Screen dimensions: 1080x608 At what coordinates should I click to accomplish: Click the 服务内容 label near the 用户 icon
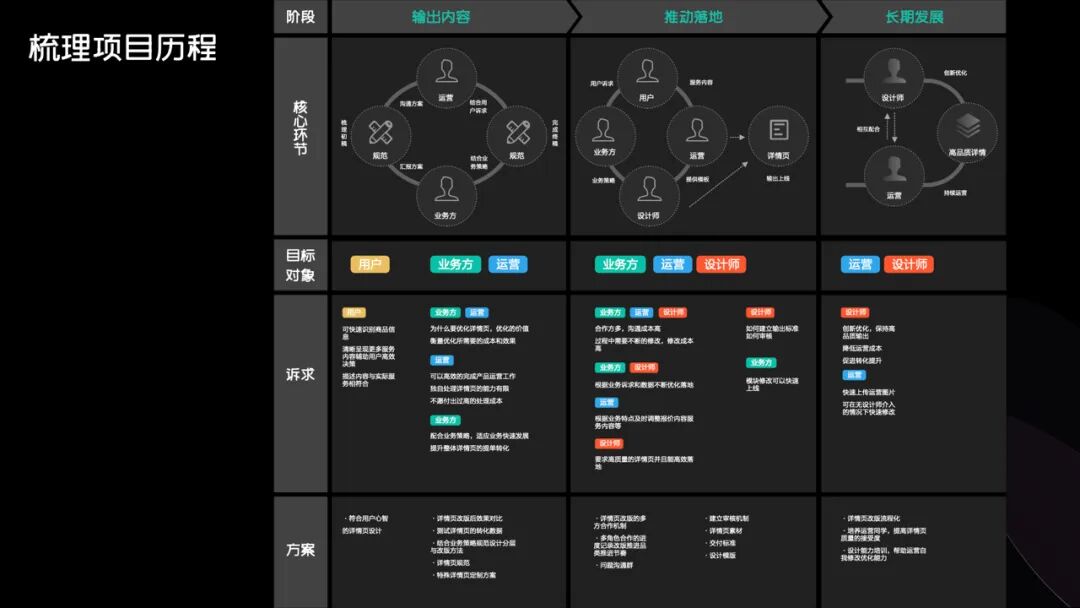(x=701, y=83)
